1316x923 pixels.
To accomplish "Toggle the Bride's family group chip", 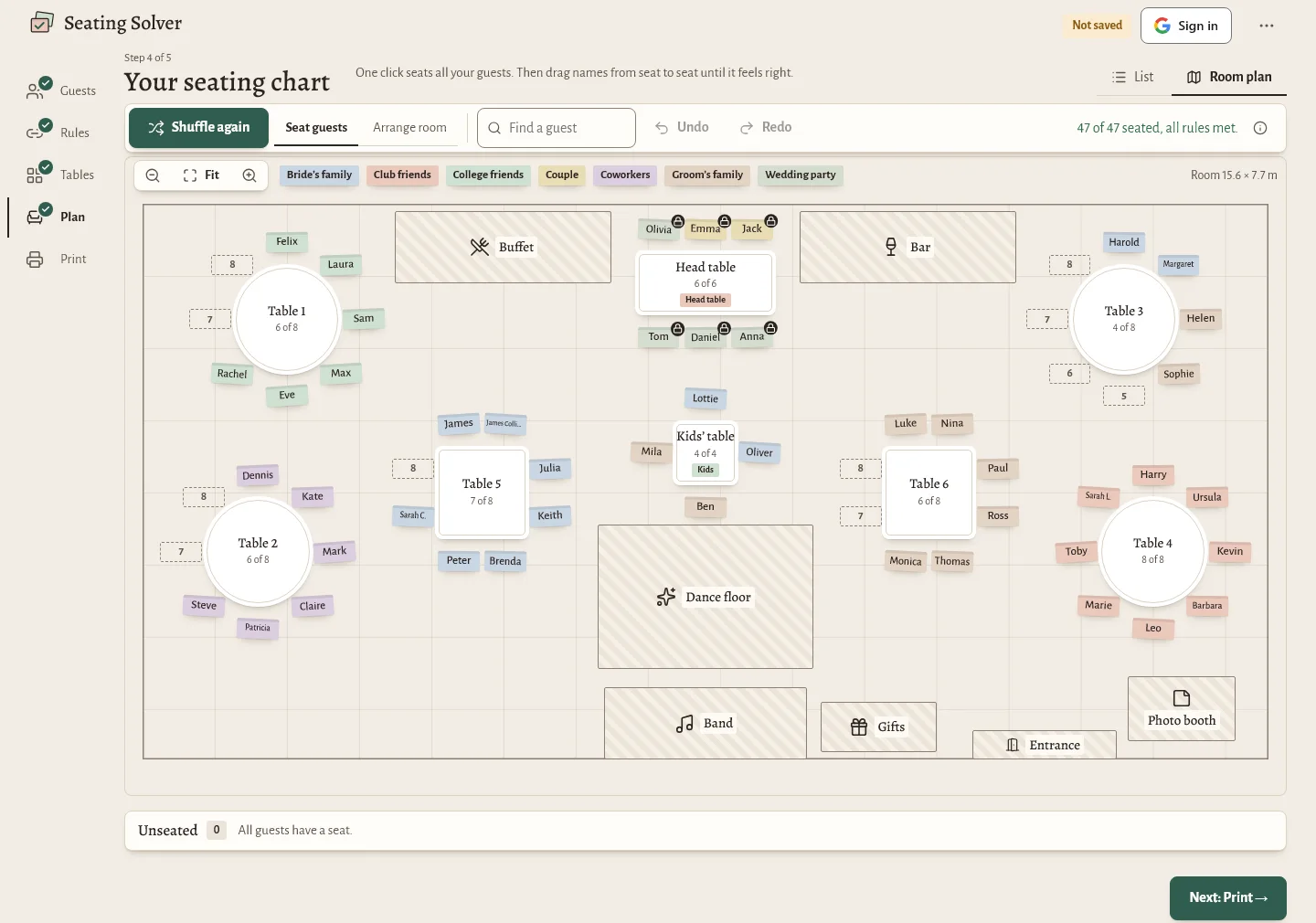I will 319,175.
